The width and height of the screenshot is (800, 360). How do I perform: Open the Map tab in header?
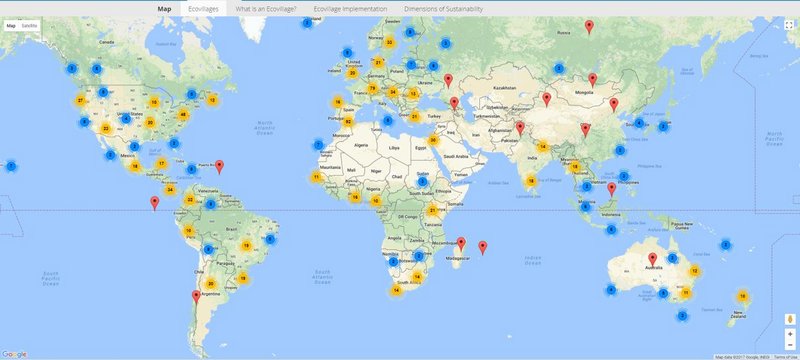tap(164, 9)
